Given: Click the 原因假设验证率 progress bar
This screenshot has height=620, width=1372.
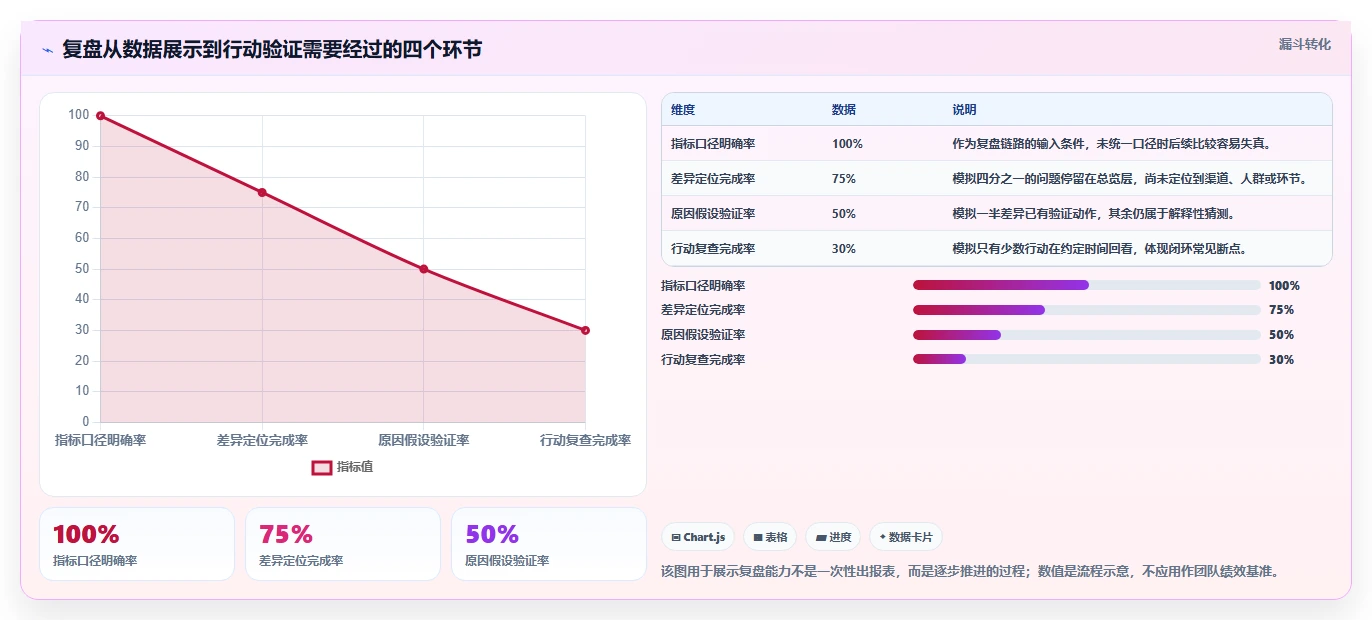Looking at the screenshot, I should tap(1086, 335).
